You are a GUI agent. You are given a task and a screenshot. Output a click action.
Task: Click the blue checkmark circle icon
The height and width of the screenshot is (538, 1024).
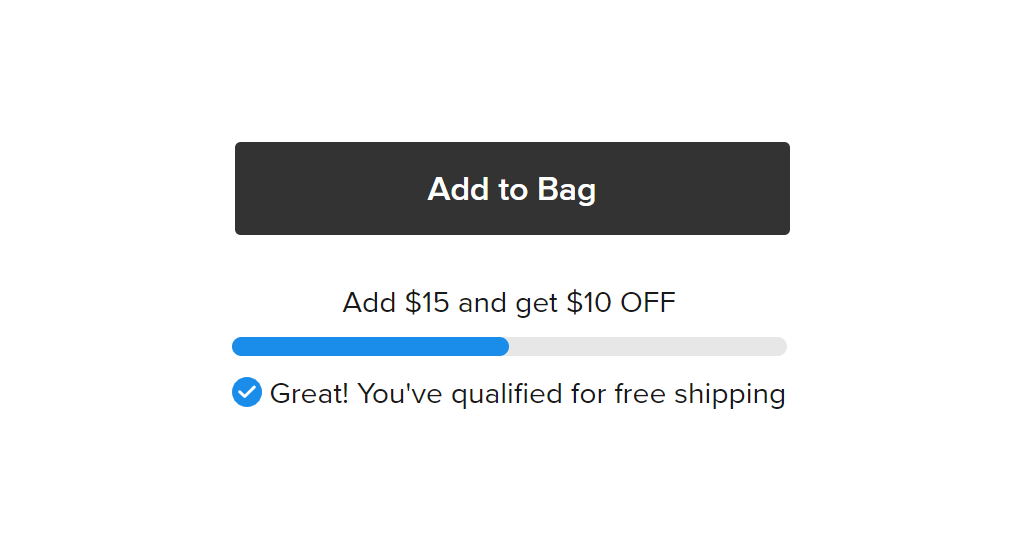247,392
